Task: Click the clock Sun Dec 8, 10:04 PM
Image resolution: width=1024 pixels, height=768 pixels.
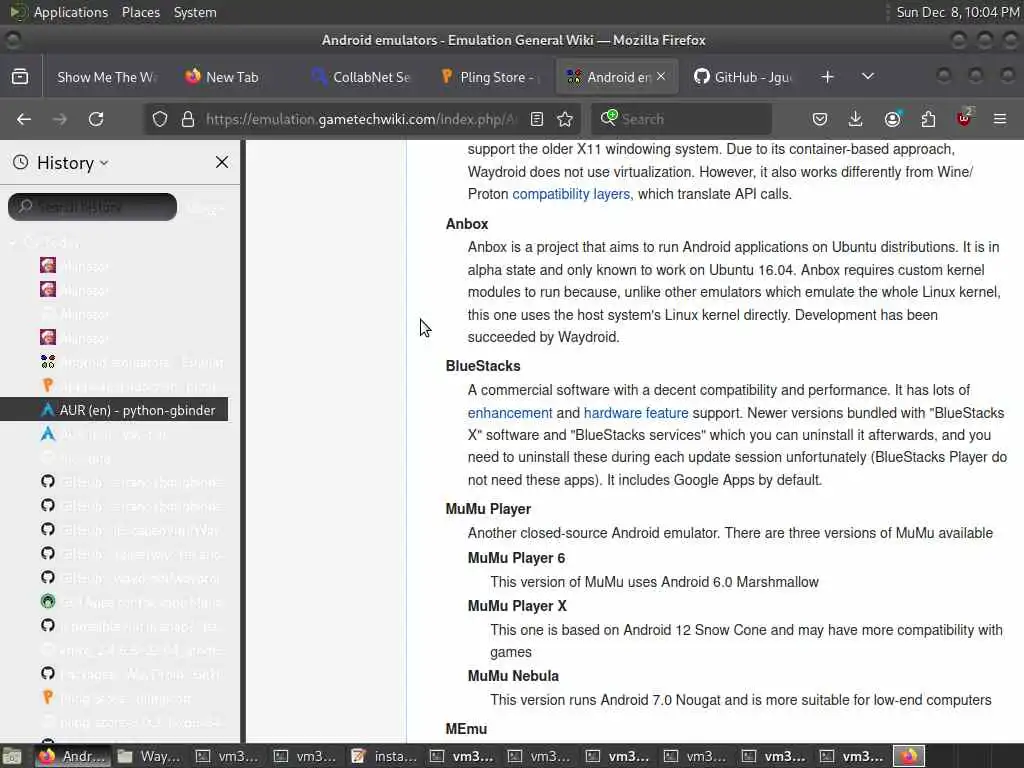Action: tap(957, 12)
